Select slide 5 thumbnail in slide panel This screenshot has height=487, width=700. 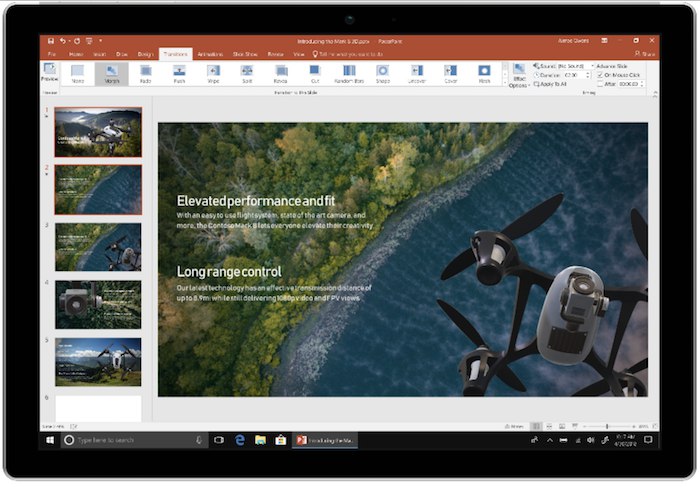(98, 362)
